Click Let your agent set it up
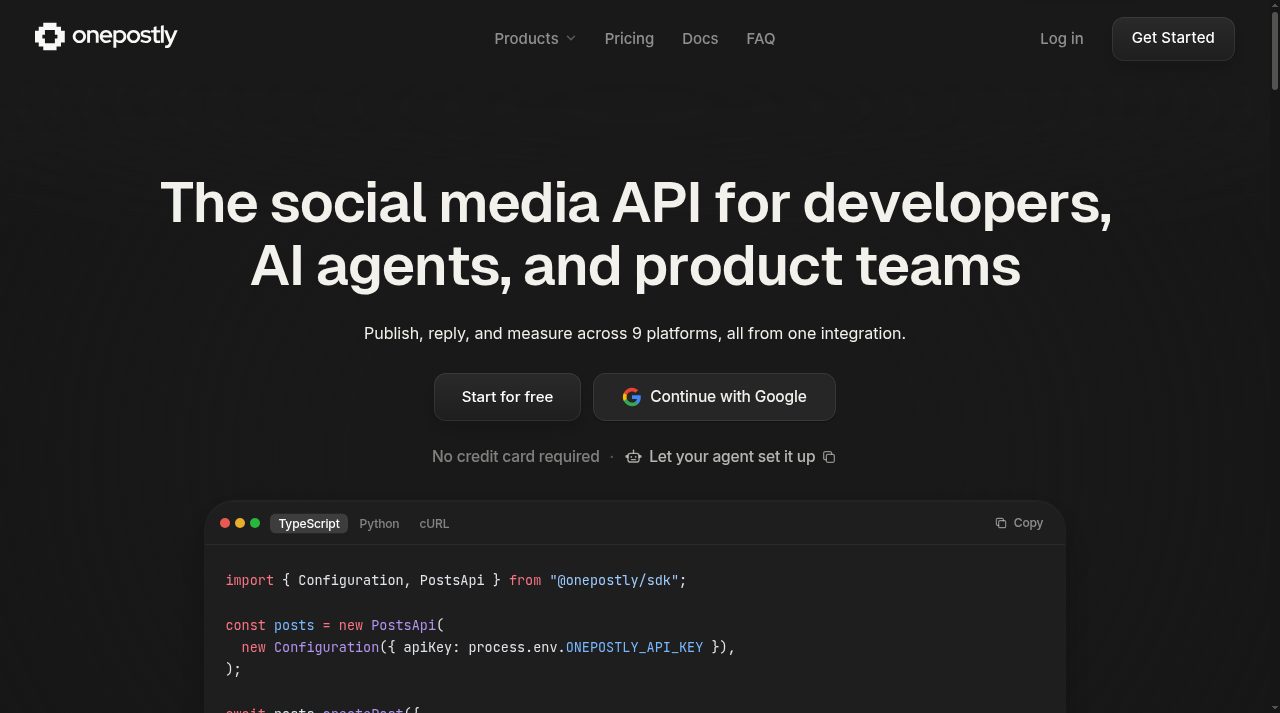Viewport: 1280px width, 713px height. [732, 457]
